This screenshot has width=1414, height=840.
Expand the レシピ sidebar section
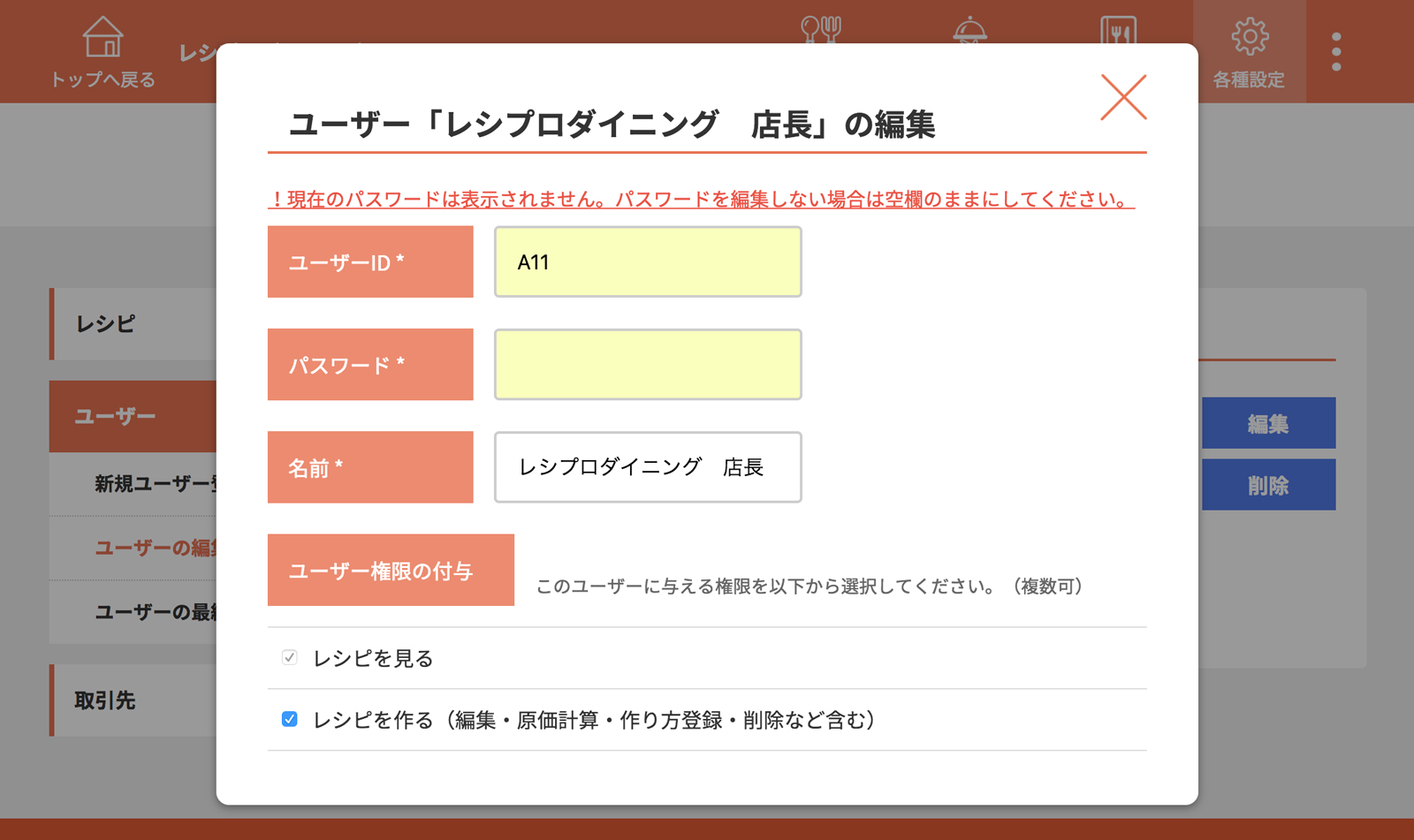click(133, 324)
